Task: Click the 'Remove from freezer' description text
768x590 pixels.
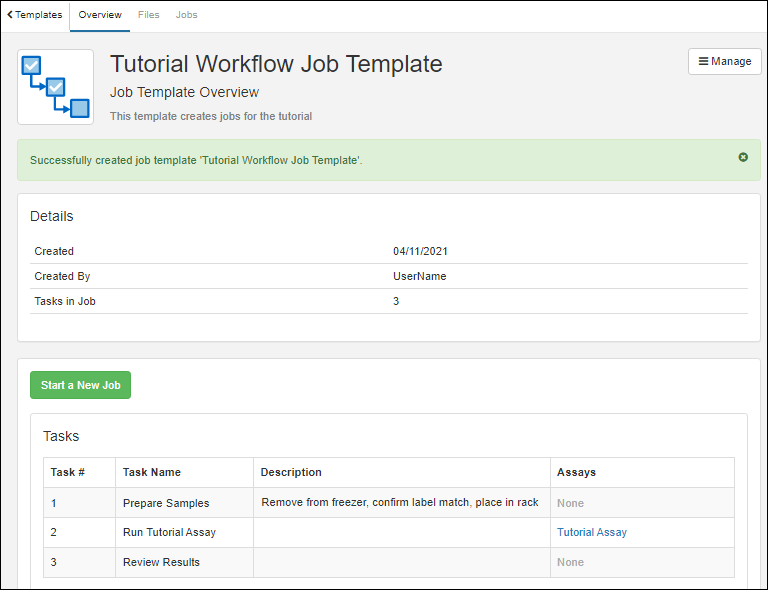Action: (399, 502)
